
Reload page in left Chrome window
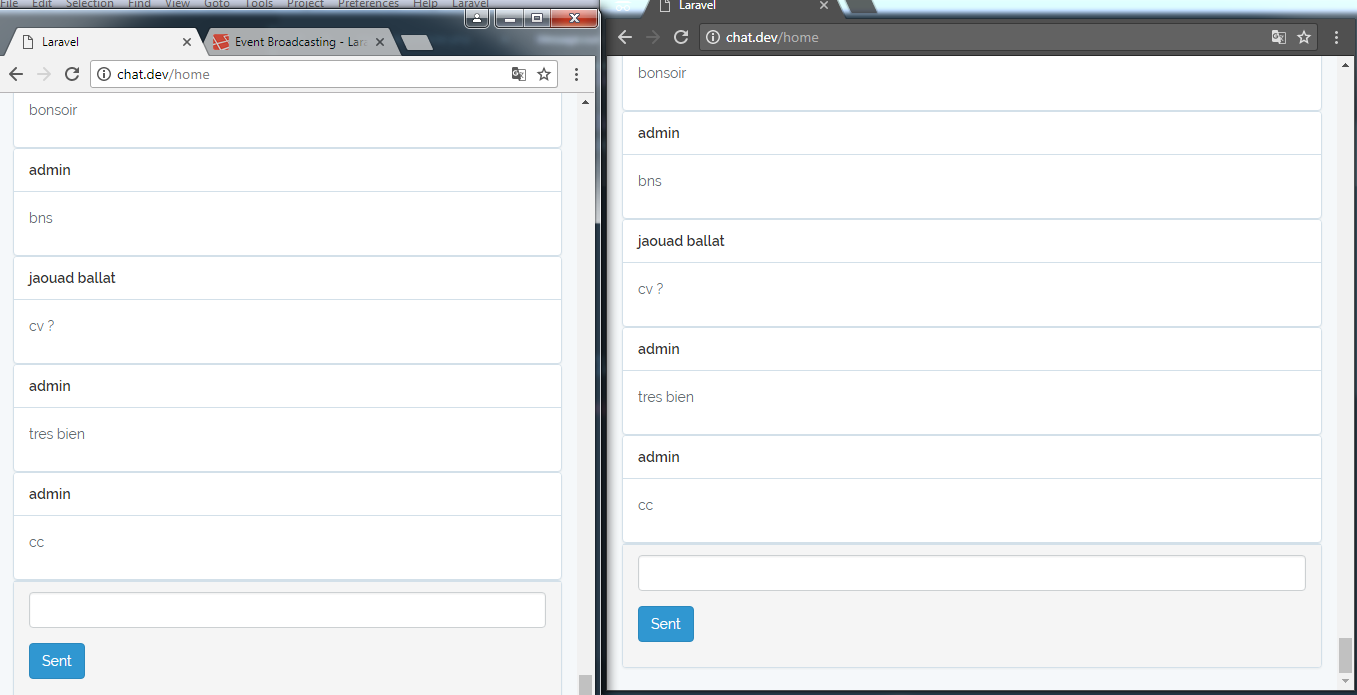(x=72, y=74)
